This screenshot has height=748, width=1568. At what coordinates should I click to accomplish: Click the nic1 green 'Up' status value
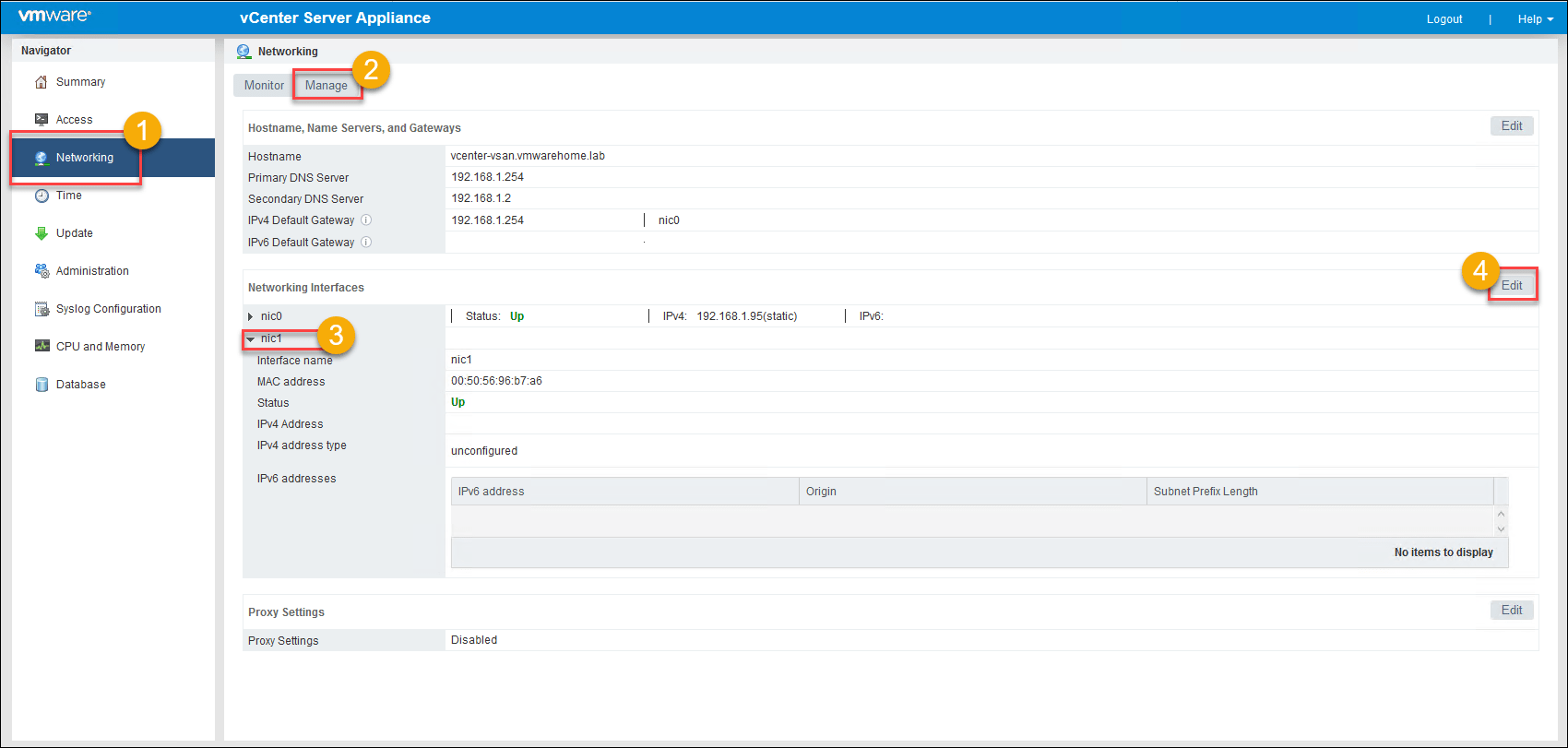[x=457, y=402]
